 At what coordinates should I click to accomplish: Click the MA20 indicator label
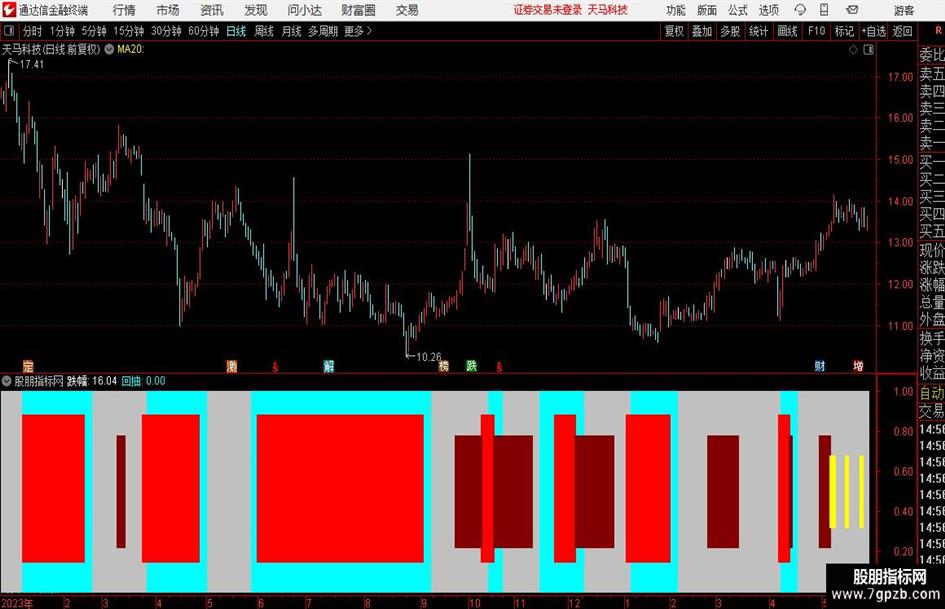(x=131, y=49)
